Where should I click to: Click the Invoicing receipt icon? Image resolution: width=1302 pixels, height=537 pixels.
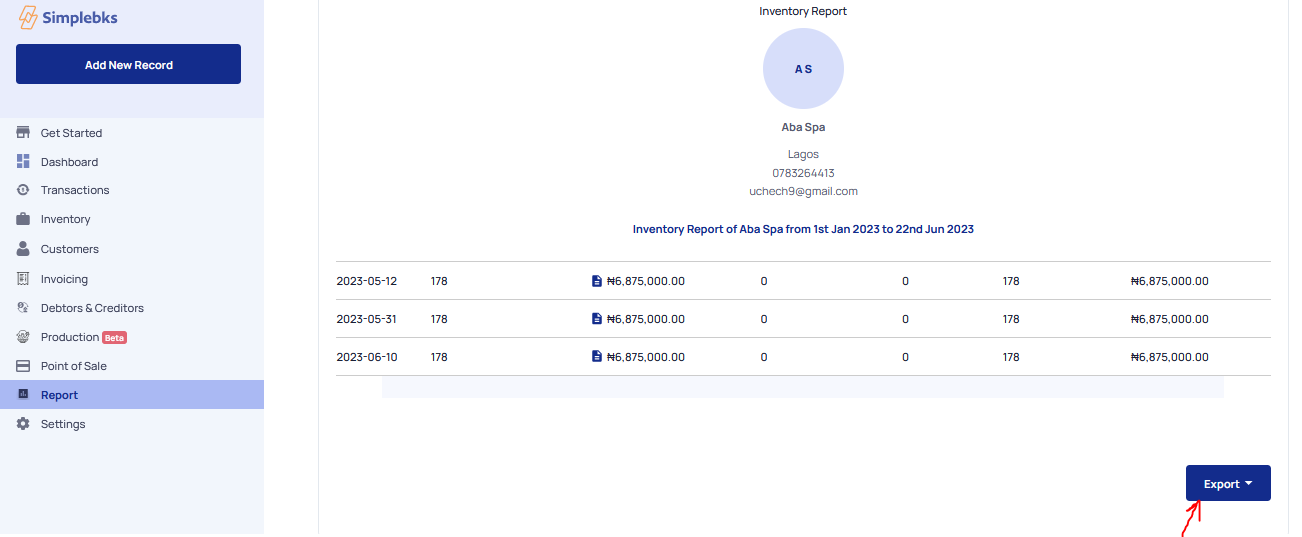[23, 279]
